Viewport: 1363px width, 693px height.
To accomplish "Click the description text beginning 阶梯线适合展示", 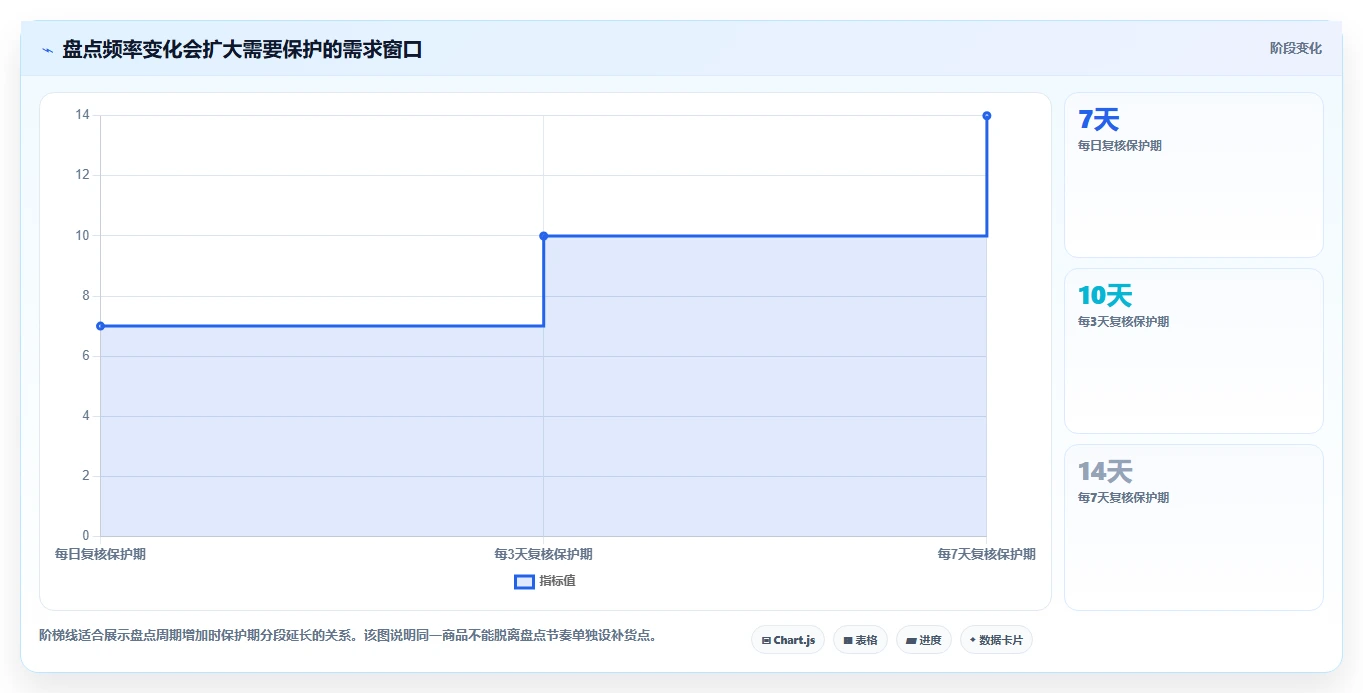I will tap(348, 635).
